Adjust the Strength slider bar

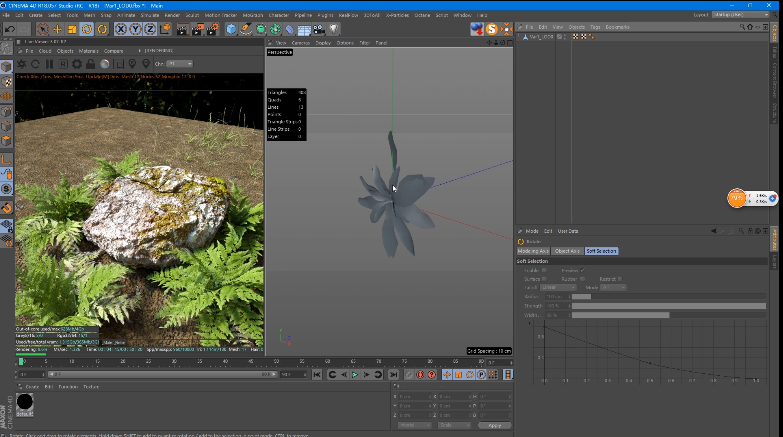[669, 306]
